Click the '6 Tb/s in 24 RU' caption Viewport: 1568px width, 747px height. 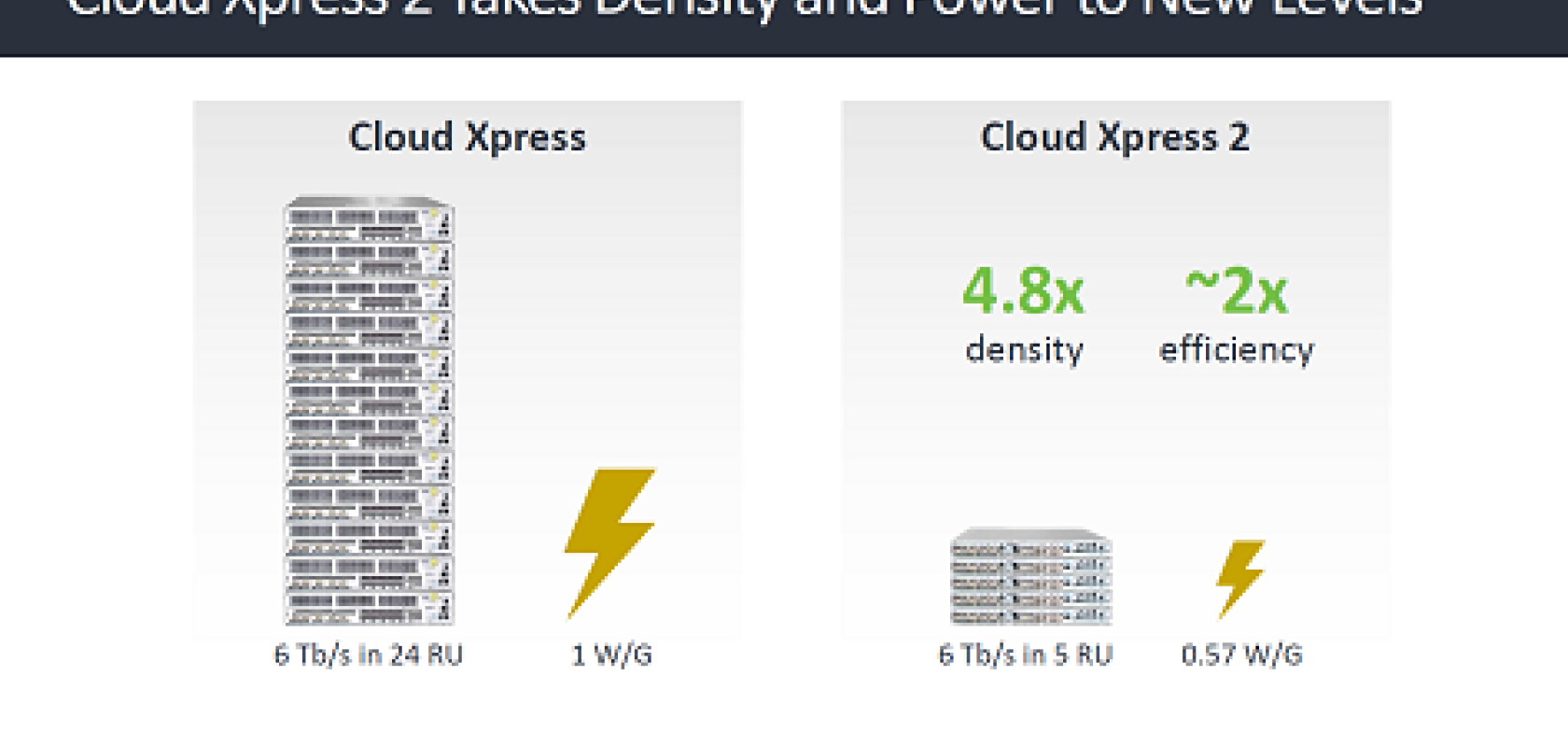click(369, 655)
